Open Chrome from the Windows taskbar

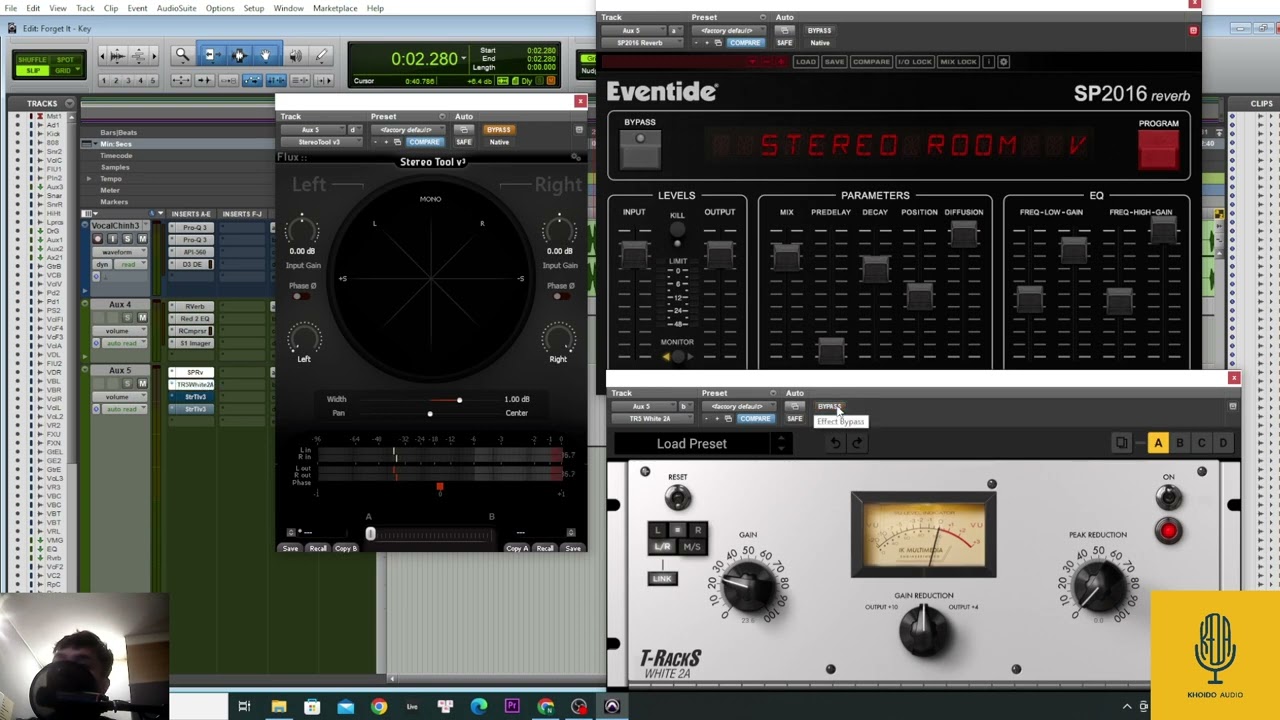[x=379, y=707]
